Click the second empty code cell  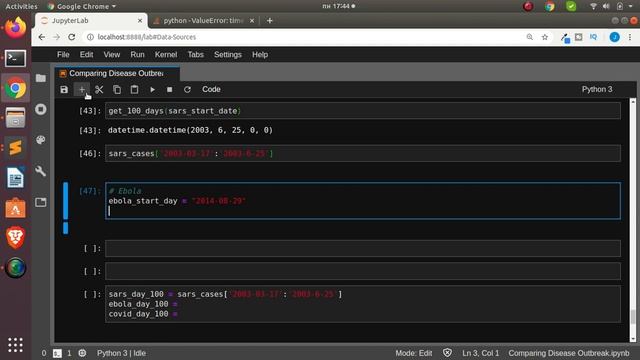[363, 271]
